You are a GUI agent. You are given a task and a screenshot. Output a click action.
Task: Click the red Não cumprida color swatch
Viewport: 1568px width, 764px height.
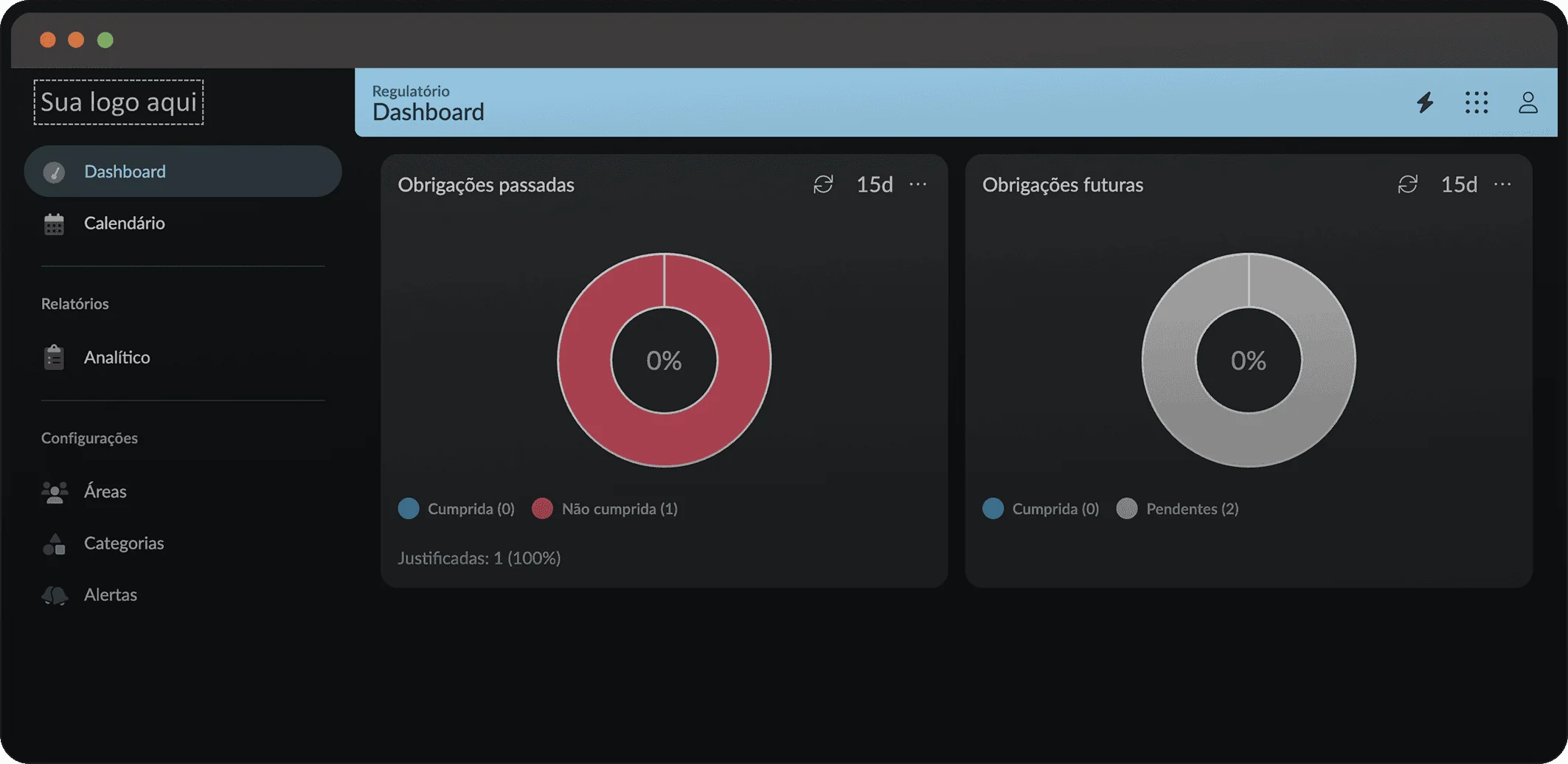(542, 509)
